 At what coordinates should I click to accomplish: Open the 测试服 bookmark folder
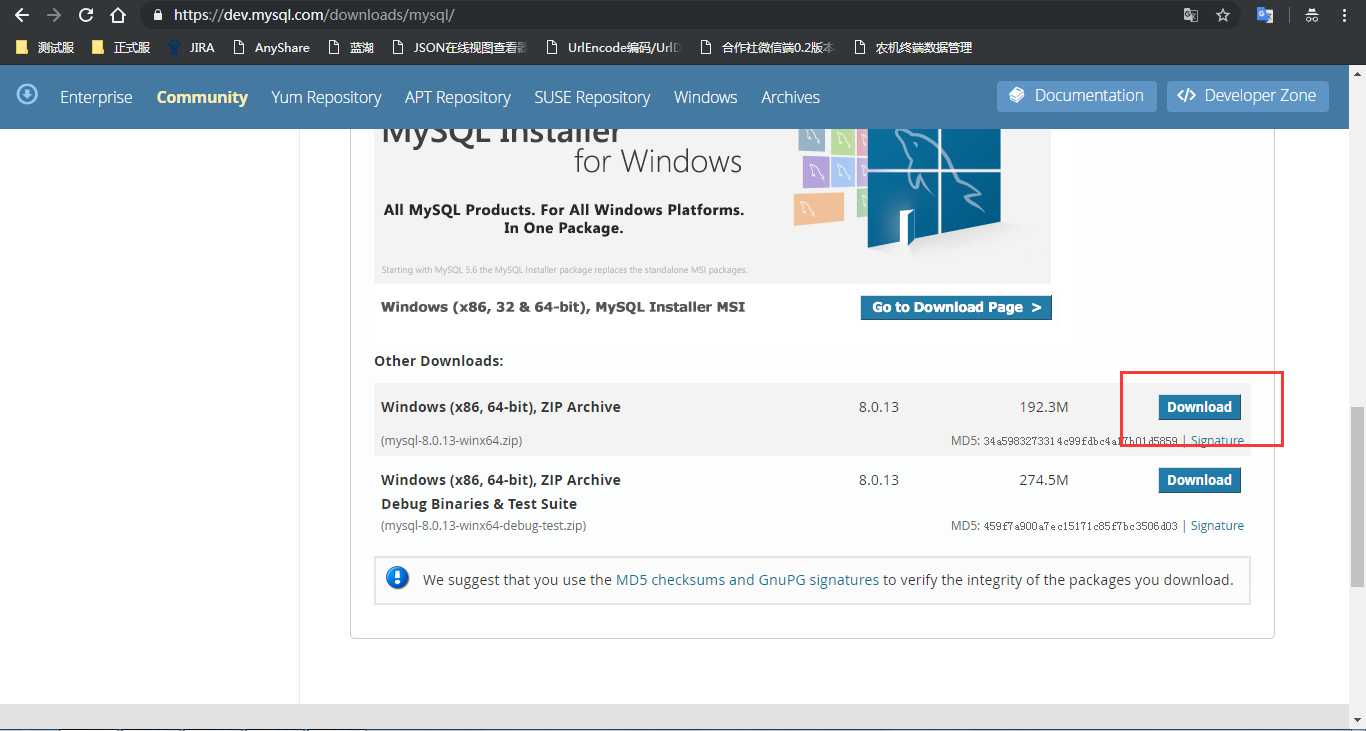pos(45,47)
